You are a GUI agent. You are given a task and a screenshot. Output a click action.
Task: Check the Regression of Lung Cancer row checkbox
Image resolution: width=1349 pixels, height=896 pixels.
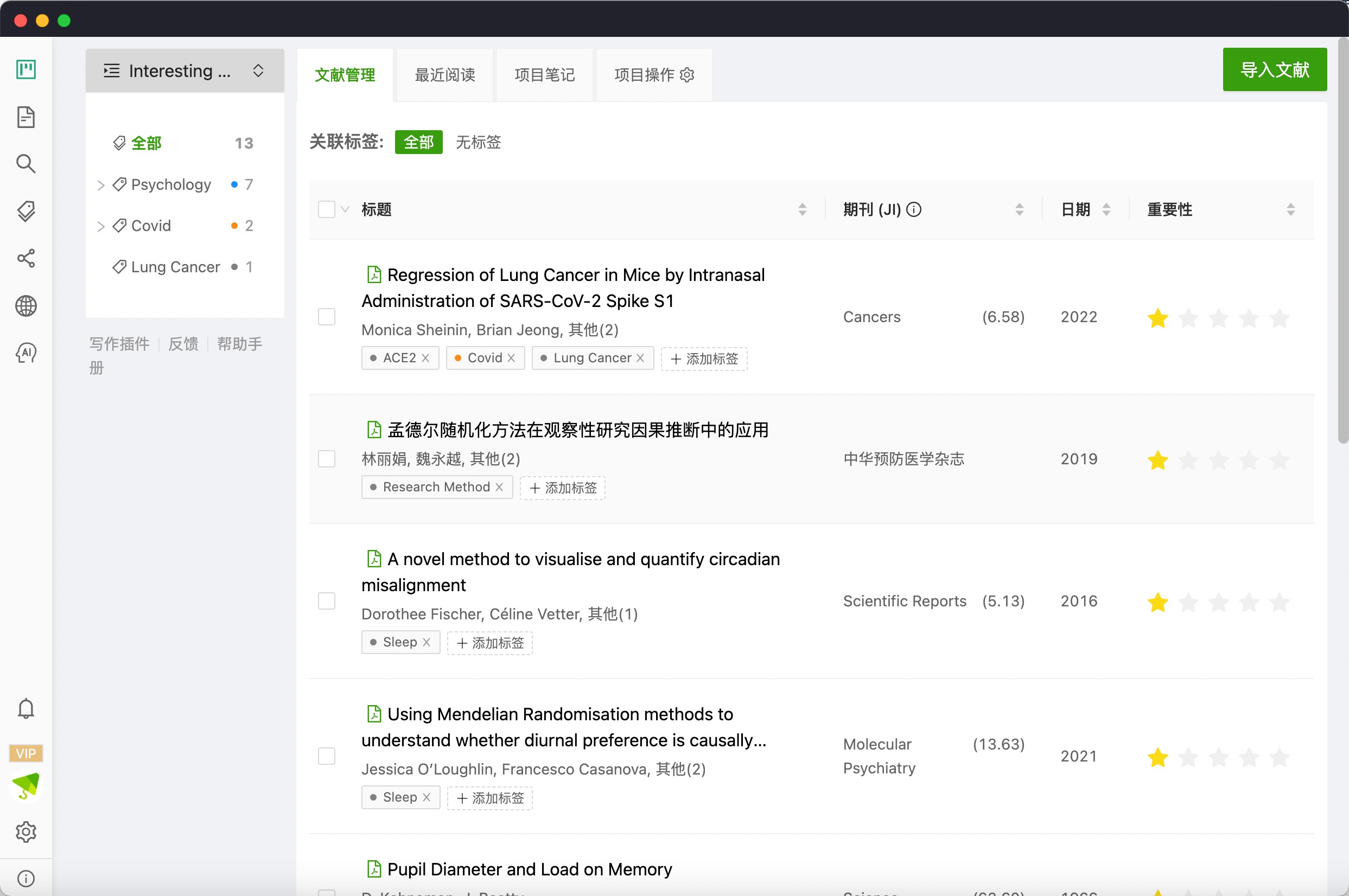coord(326,317)
